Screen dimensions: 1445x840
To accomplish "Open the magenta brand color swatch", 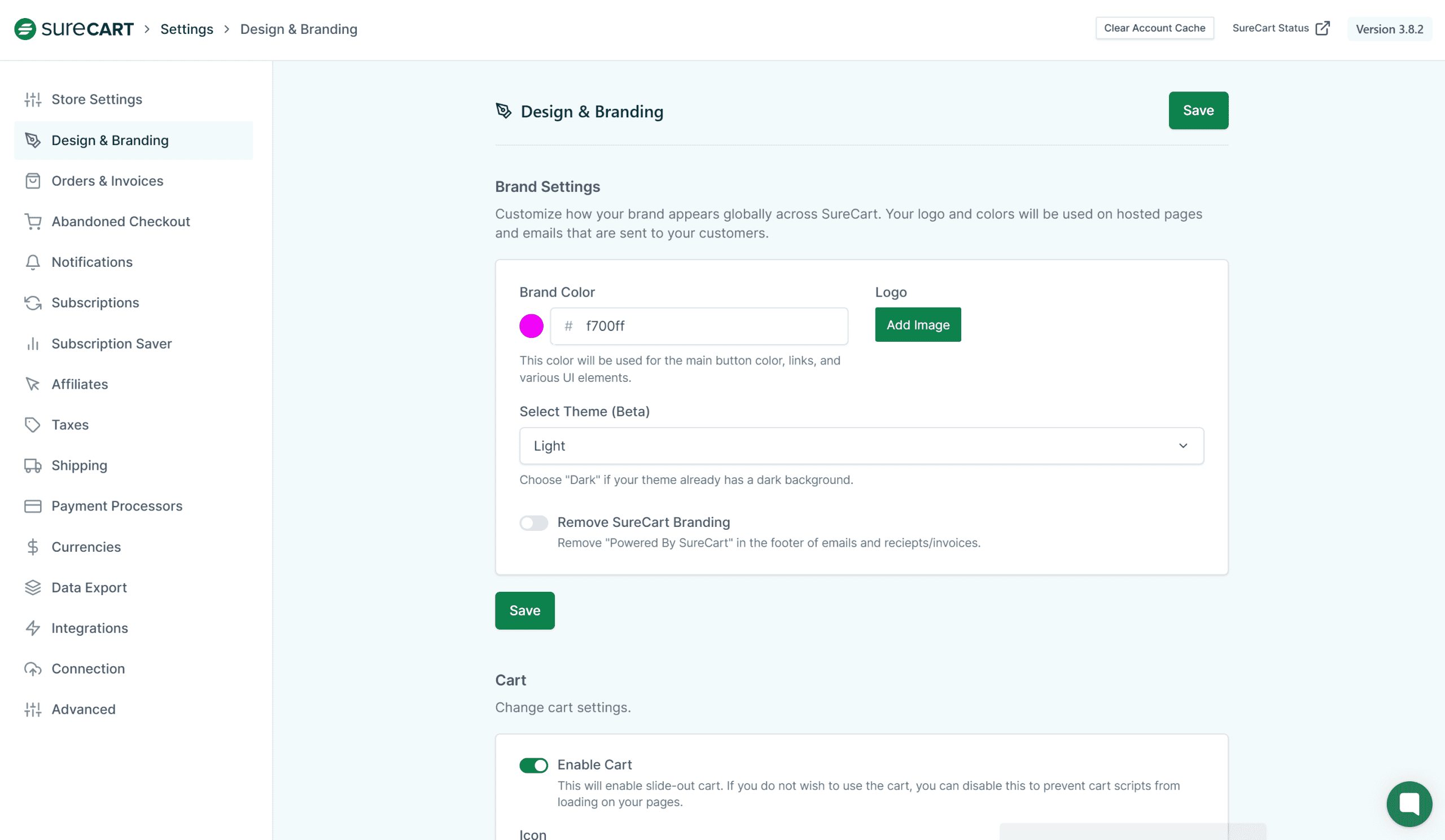I will (x=531, y=326).
